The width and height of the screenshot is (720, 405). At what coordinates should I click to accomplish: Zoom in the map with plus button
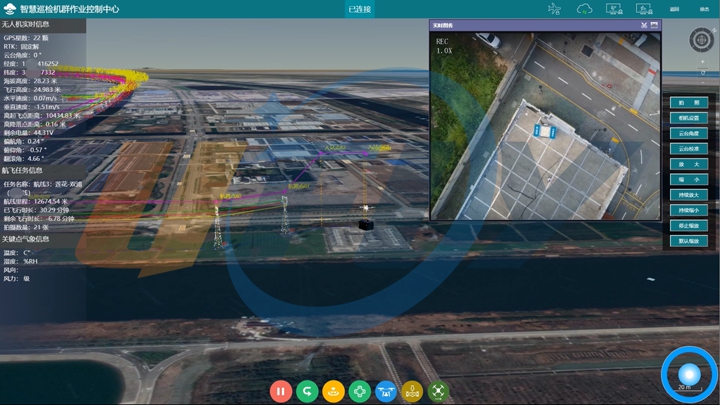pyautogui.click(x=703, y=62)
